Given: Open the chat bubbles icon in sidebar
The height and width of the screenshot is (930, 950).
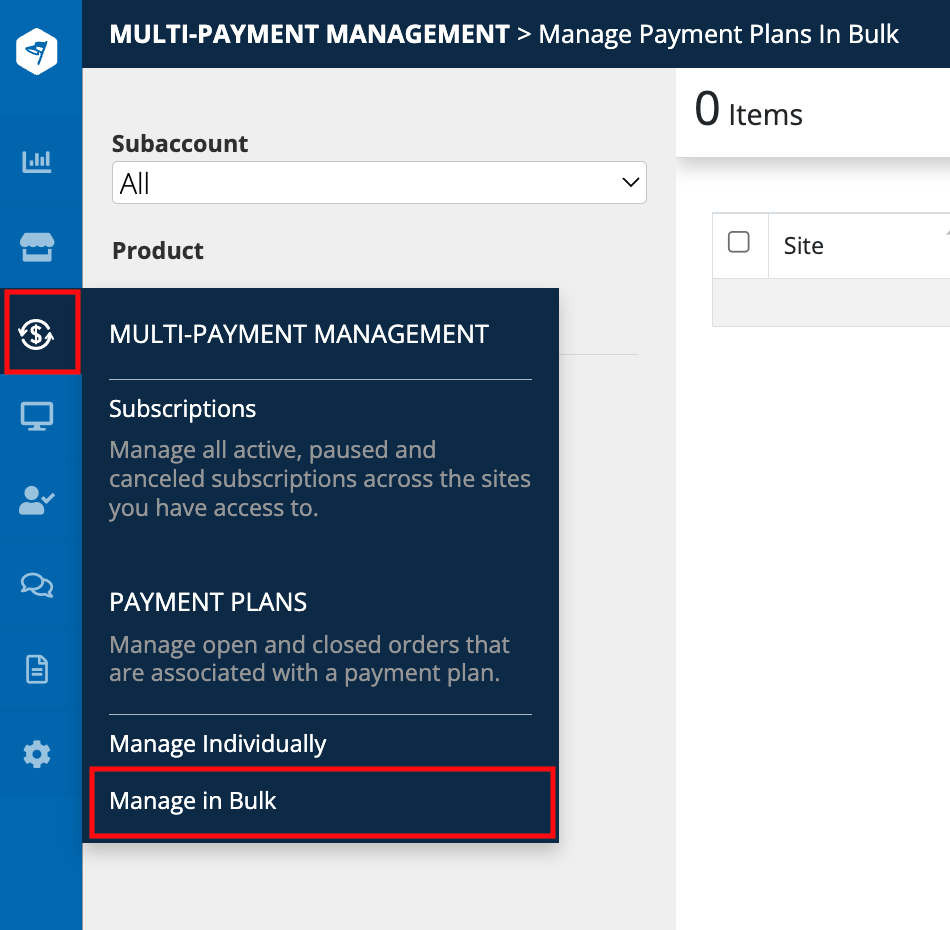Looking at the screenshot, I should (x=38, y=585).
